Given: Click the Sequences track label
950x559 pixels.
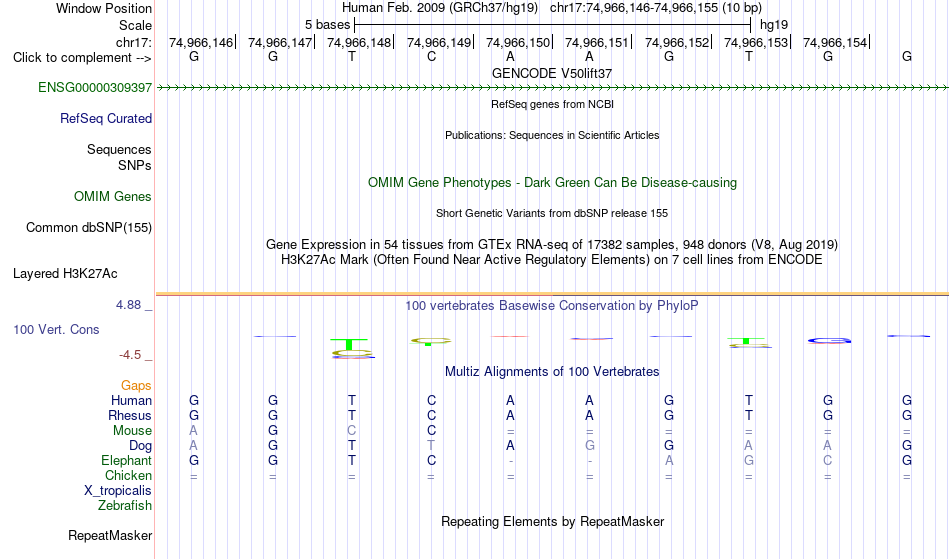Looking at the screenshot, I should tap(119, 150).
